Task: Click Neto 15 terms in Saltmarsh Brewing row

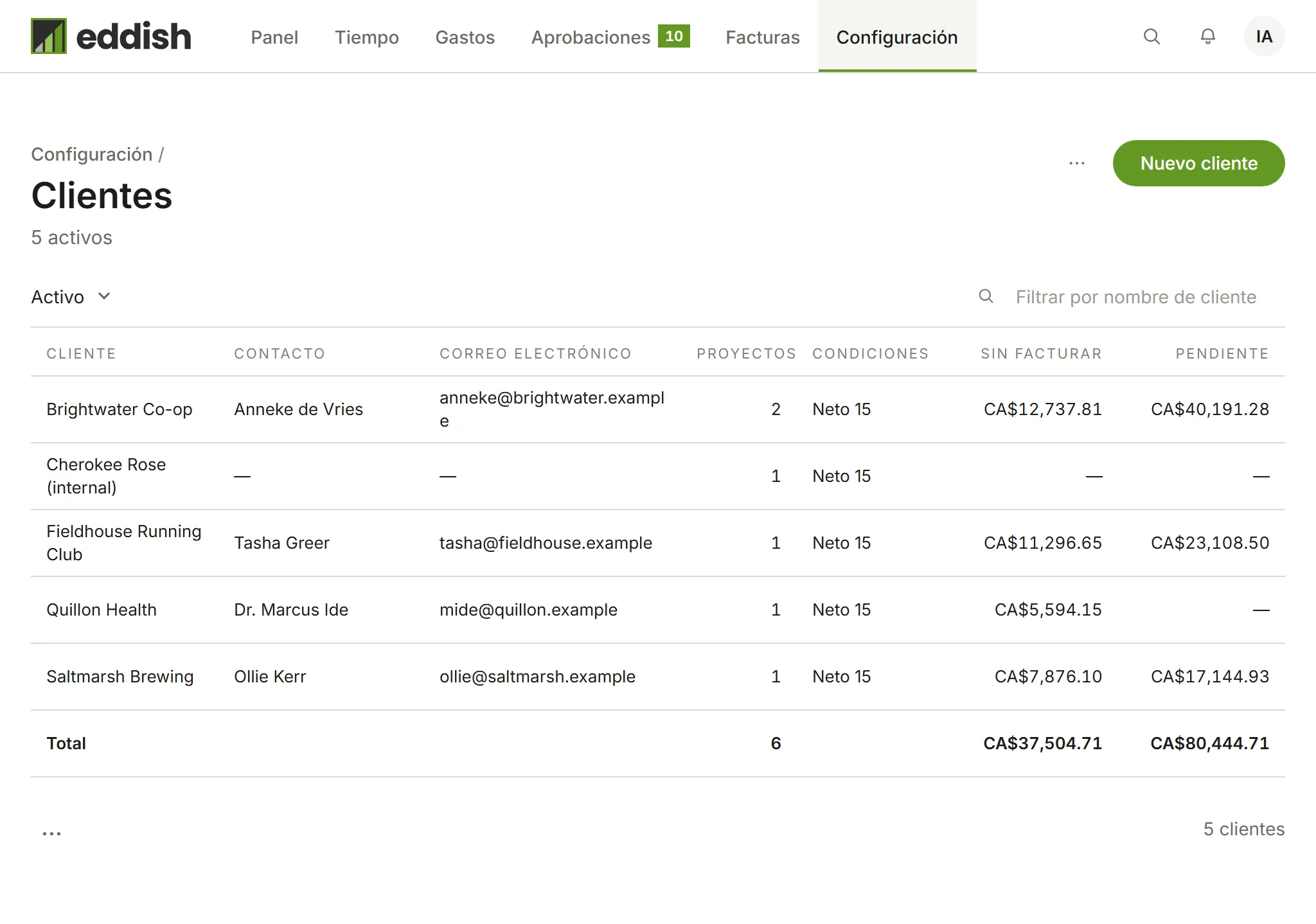Action: coord(841,677)
